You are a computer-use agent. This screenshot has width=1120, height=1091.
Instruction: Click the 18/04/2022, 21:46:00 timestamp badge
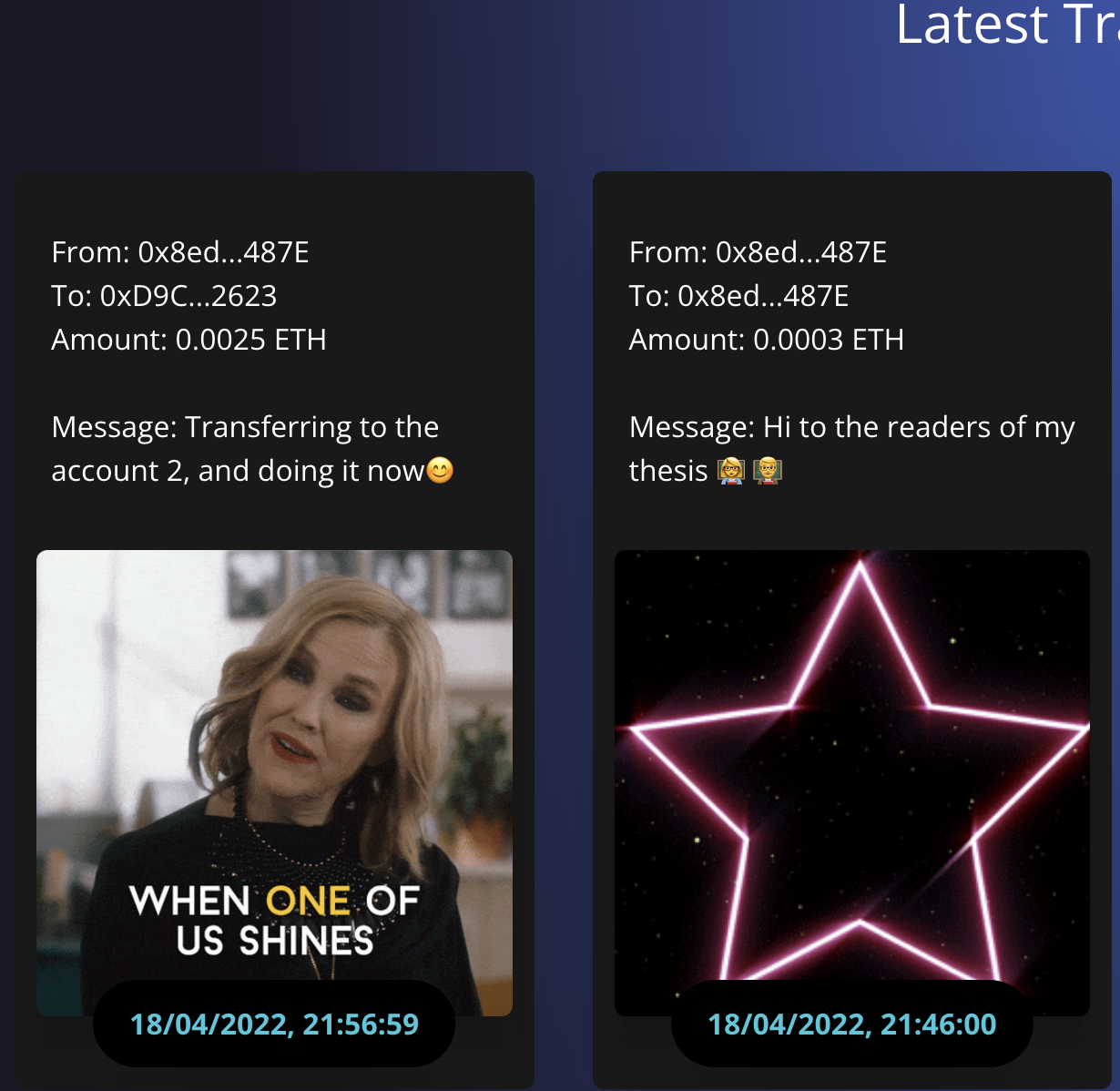[x=852, y=1024]
